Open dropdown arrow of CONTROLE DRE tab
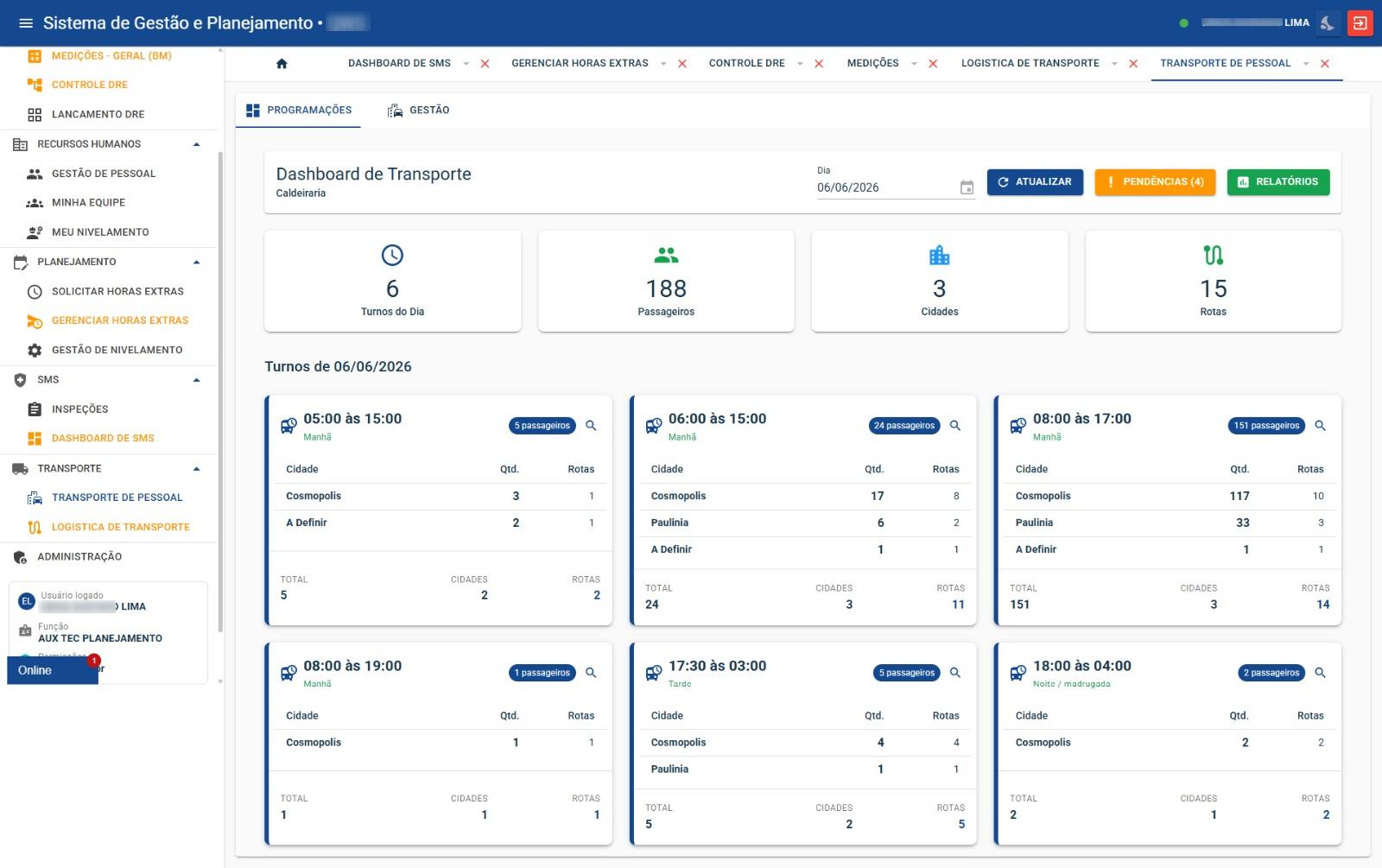 click(800, 64)
